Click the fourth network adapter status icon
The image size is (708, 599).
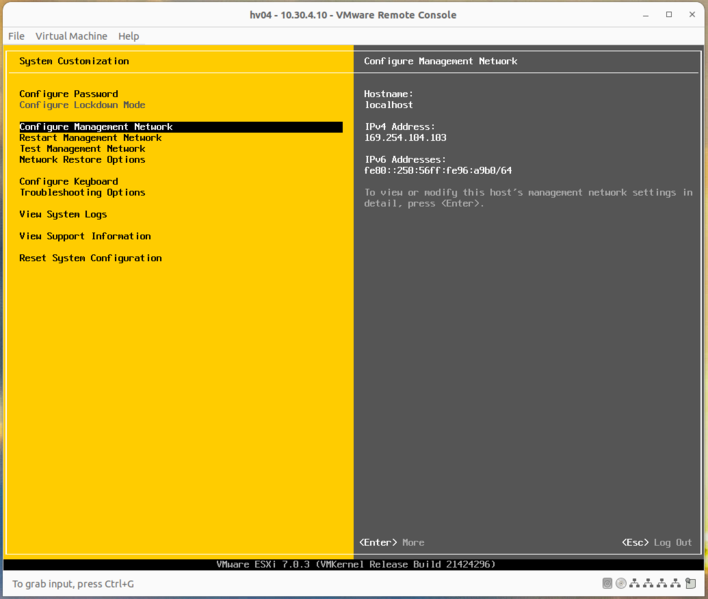tap(676, 583)
